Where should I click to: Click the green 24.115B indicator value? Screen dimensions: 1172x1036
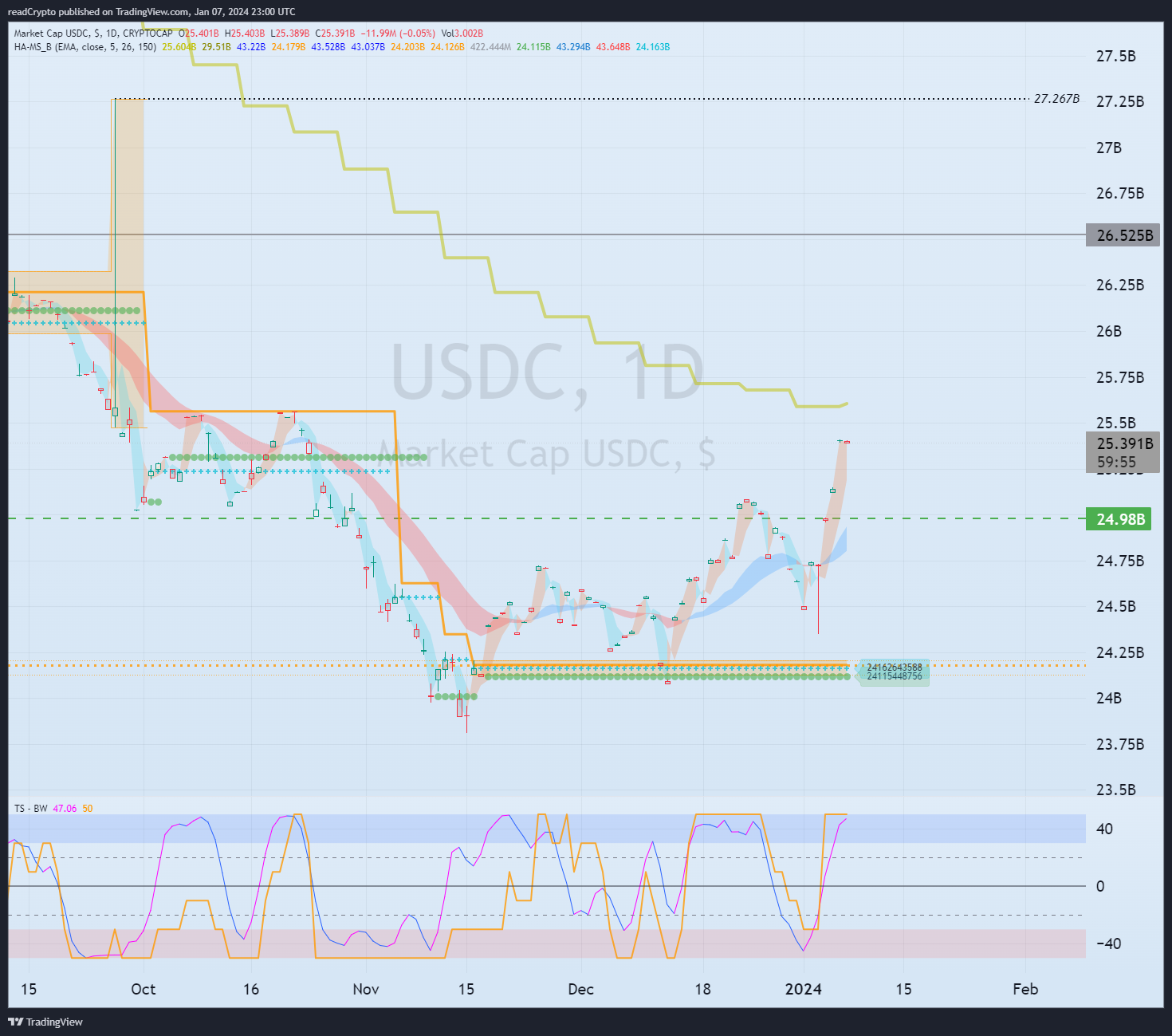coord(533,47)
